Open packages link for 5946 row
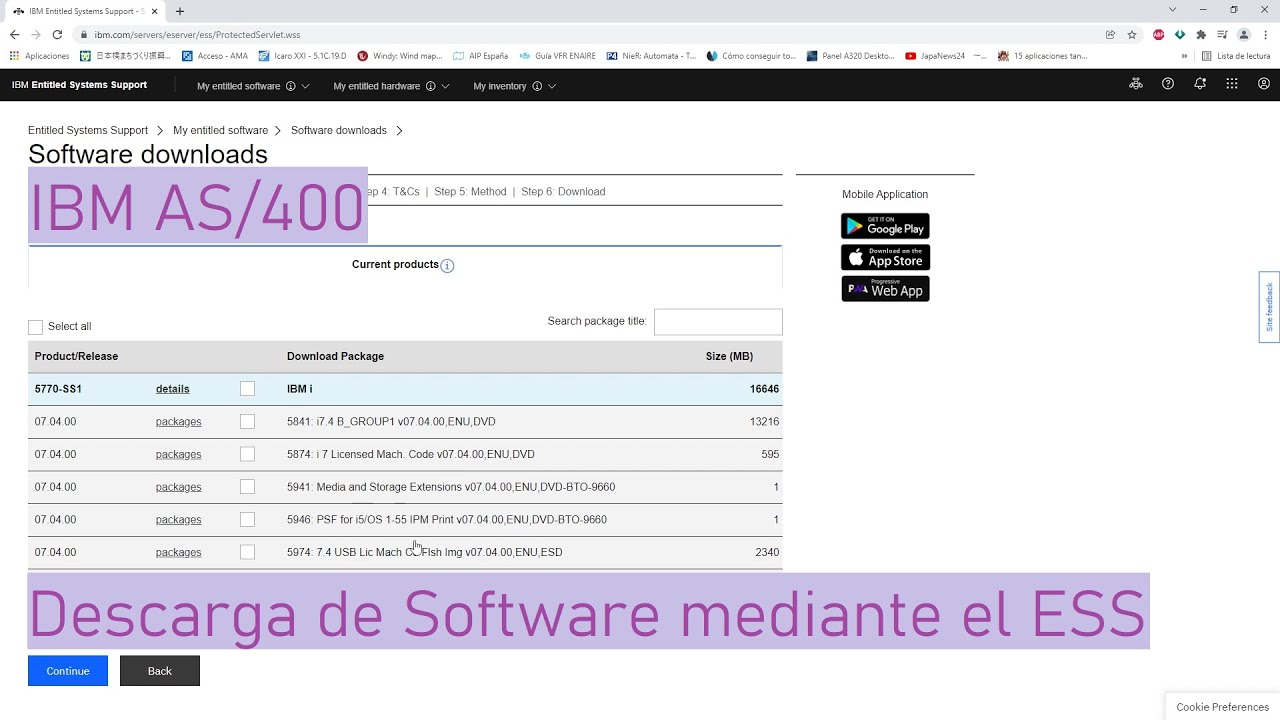The height and width of the screenshot is (720, 1280). click(x=179, y=520)
